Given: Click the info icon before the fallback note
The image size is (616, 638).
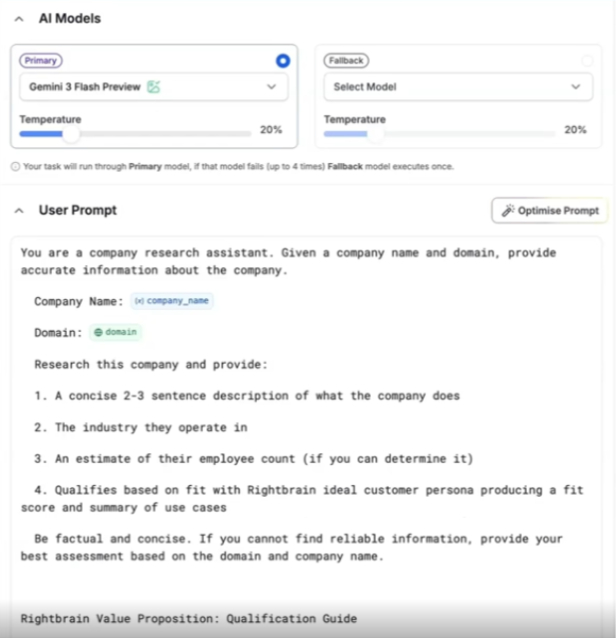Looking at the screenshot, I should coord(15,167).
